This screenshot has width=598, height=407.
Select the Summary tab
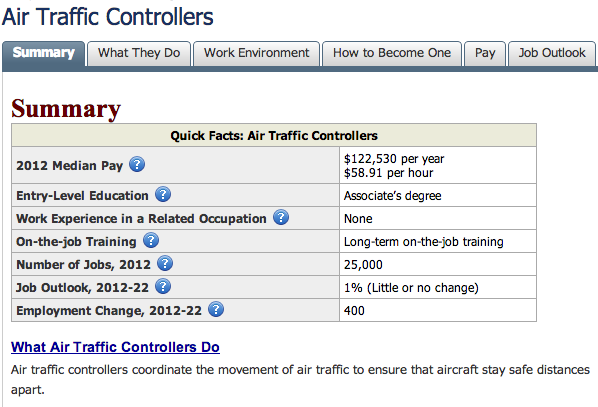[43, 53]
